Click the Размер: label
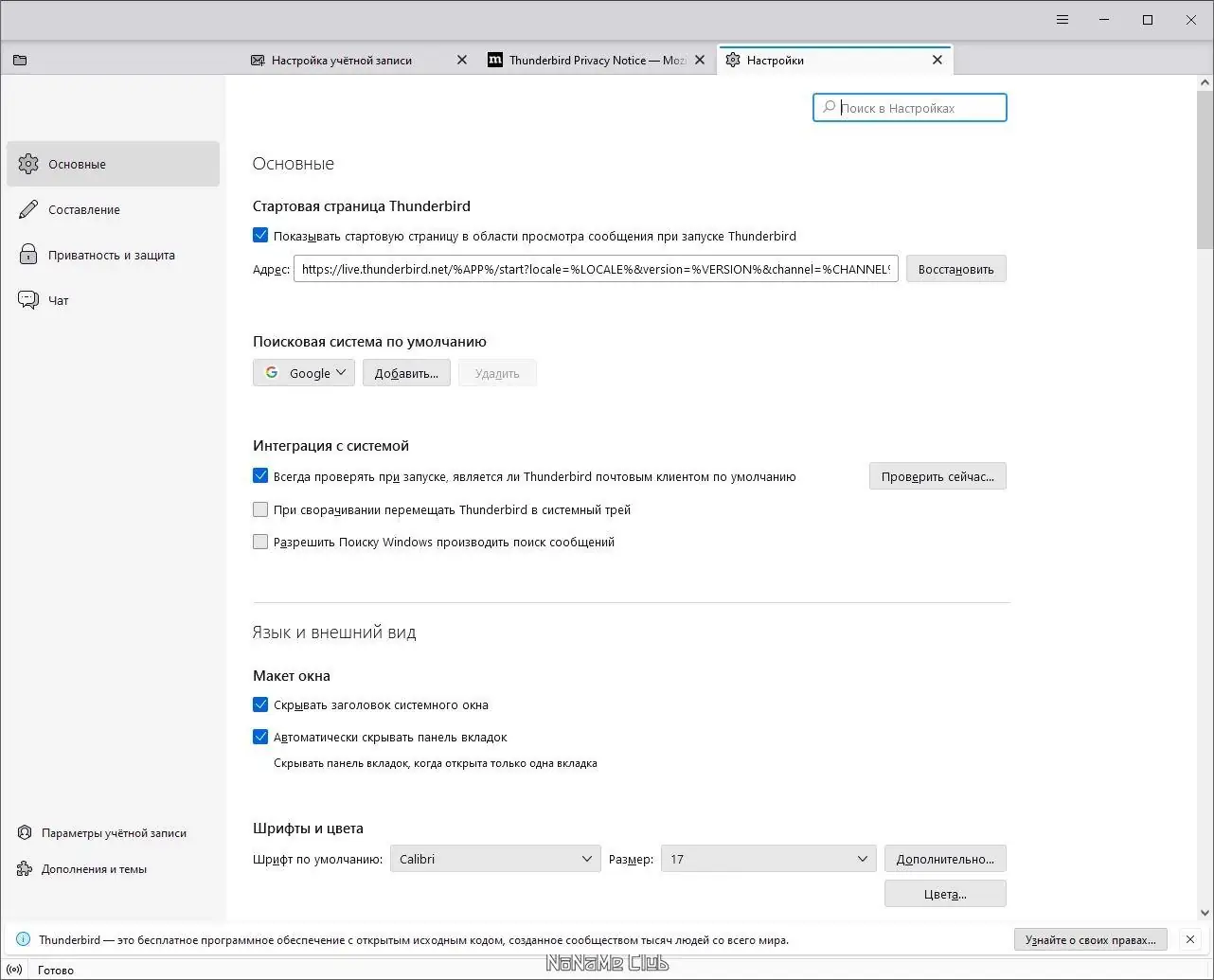 point(631,859)
